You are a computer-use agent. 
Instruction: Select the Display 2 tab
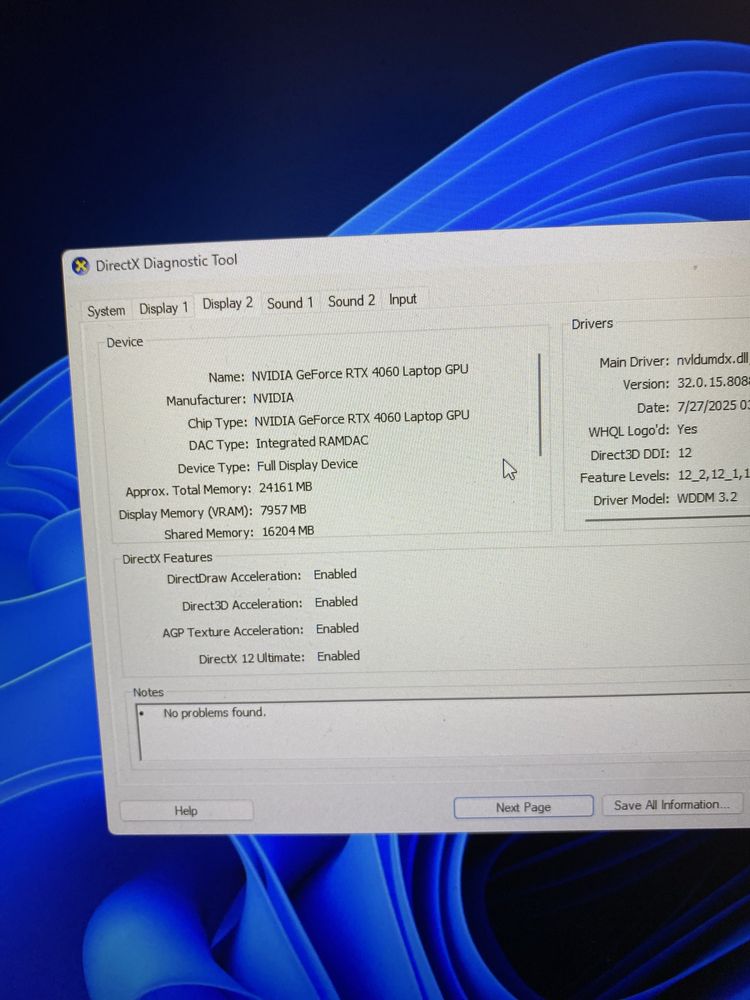pos(228,304)
